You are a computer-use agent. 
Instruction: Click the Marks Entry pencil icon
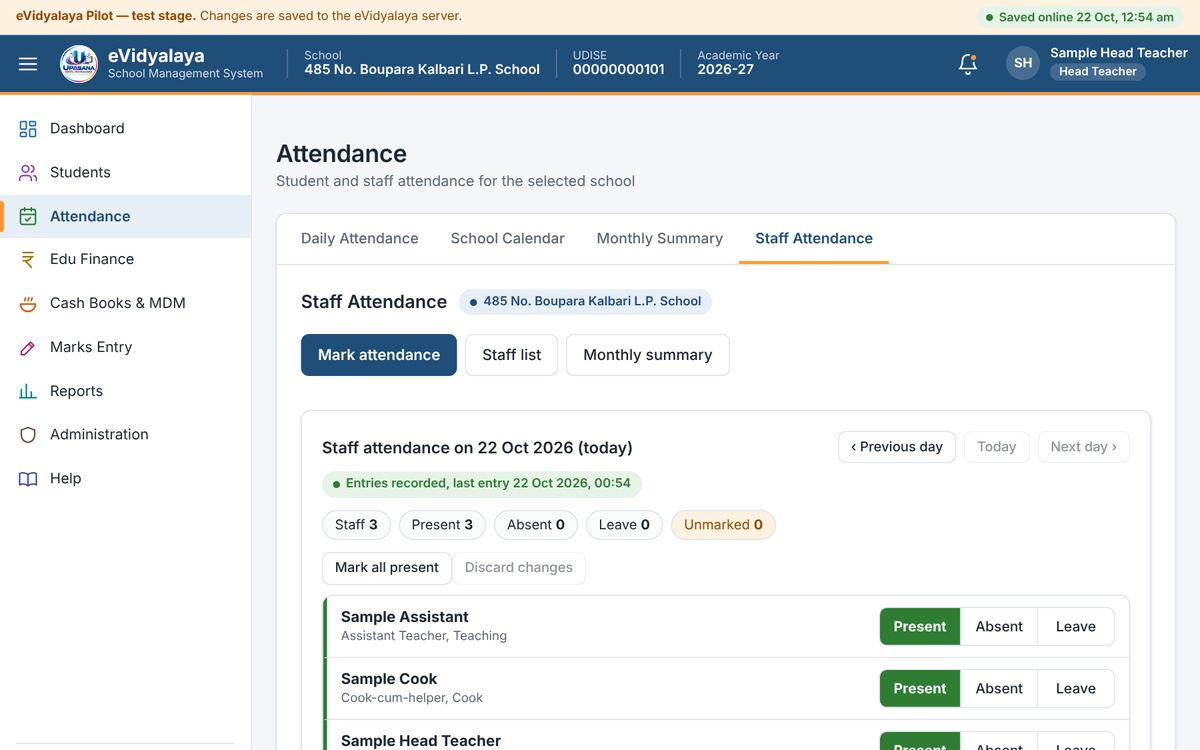point(28,347)
